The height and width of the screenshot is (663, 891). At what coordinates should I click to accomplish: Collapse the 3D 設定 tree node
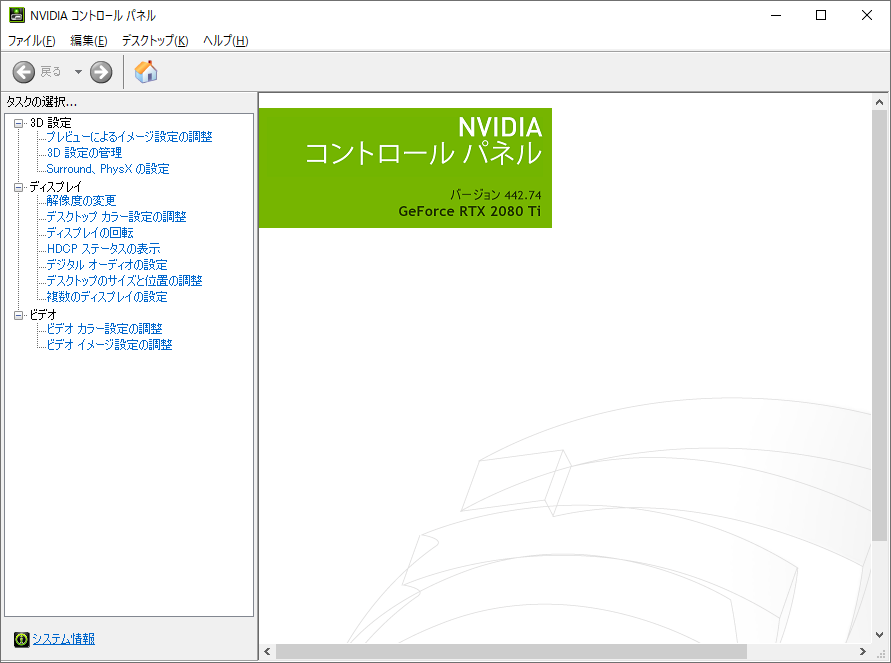18,123
